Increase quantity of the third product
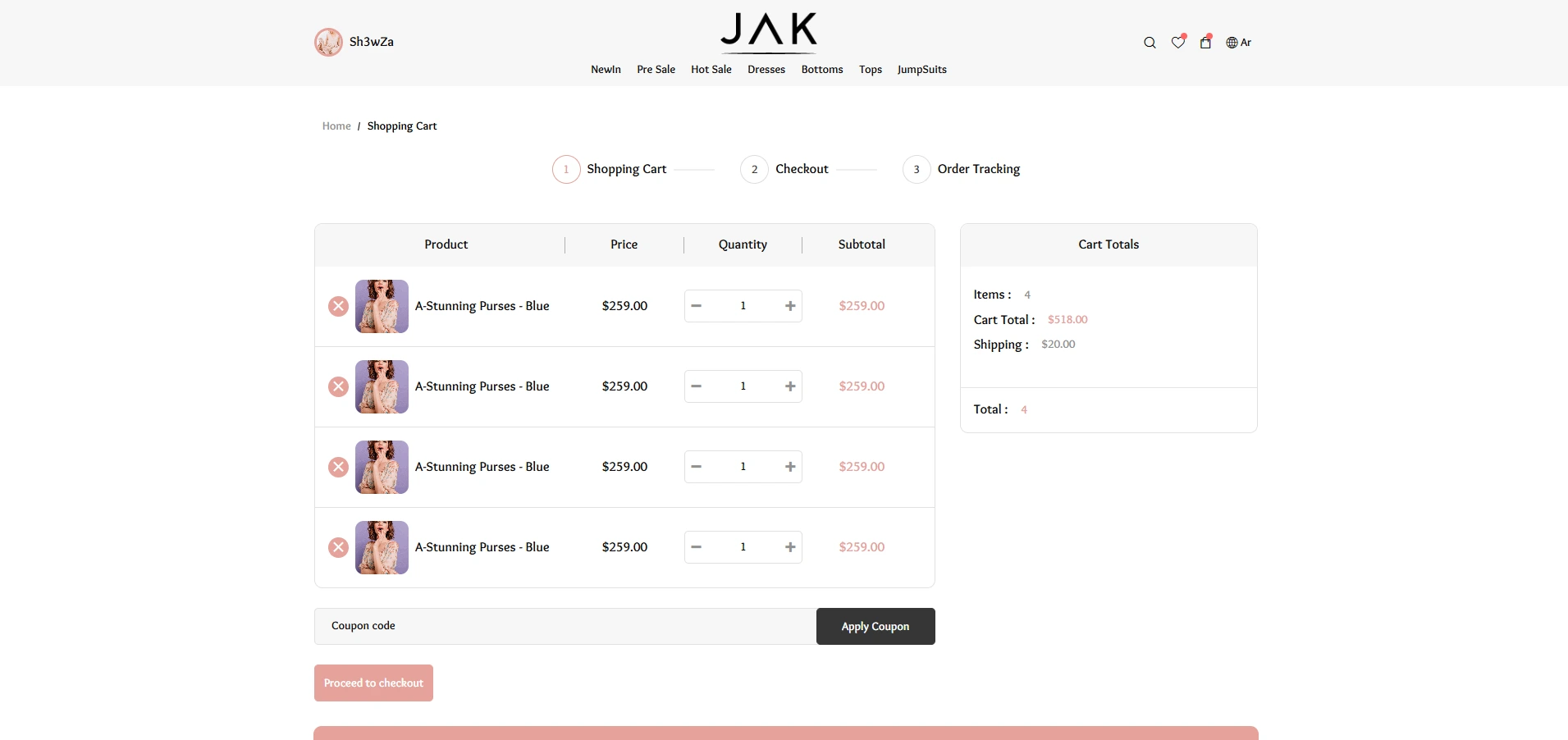1568x740 pixels. click(790, 467)
